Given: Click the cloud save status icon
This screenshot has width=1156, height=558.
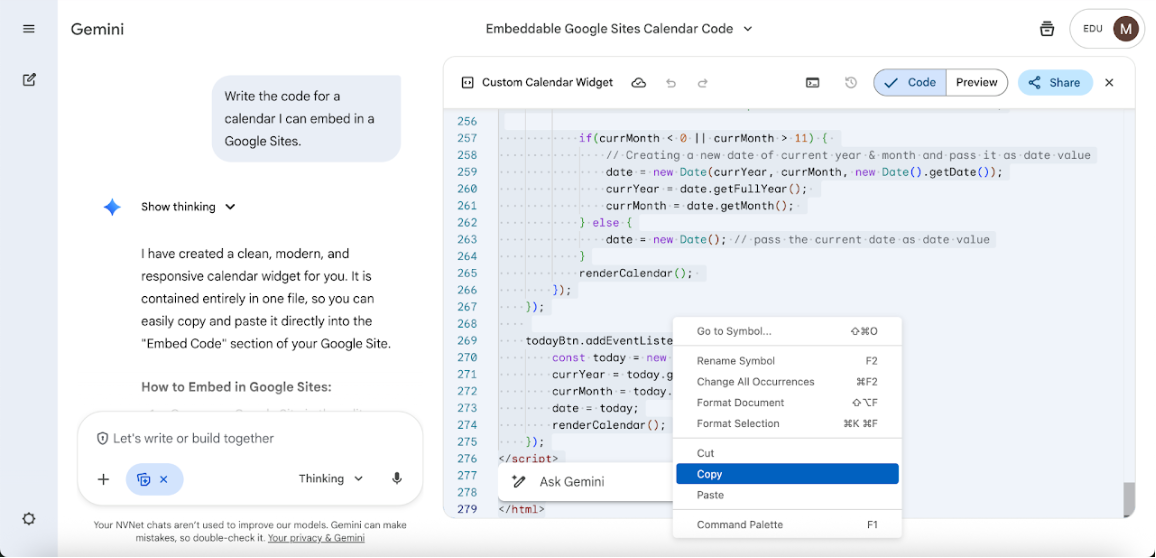Looking at the screenshot, I should pos(638,83).
